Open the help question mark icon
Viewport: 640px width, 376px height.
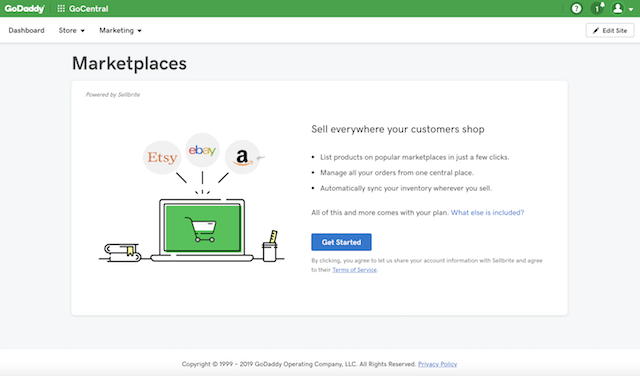click(576, 8)
